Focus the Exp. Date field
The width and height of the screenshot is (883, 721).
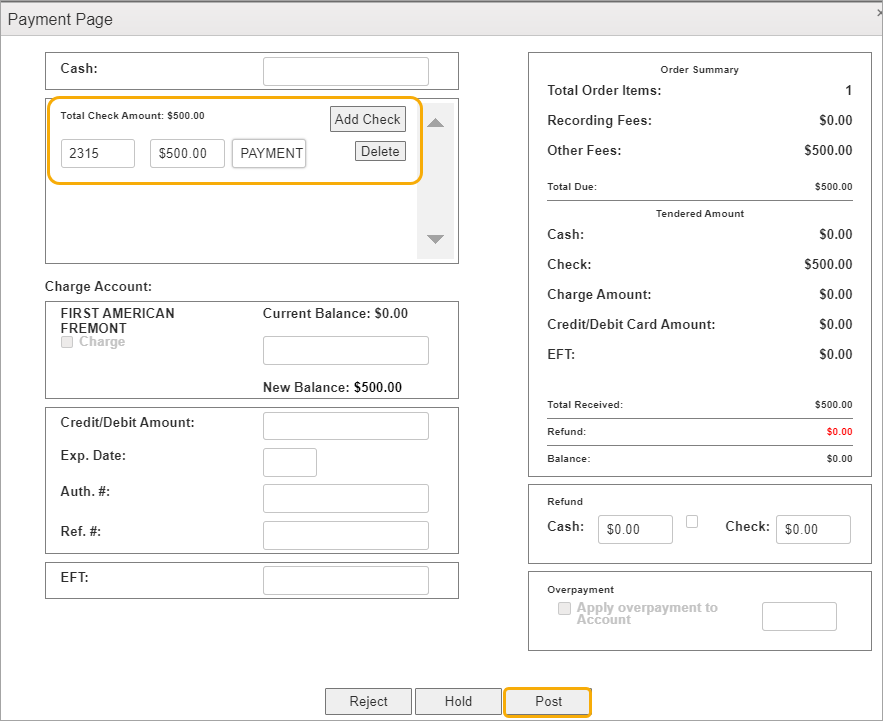[x=289, y=462]
